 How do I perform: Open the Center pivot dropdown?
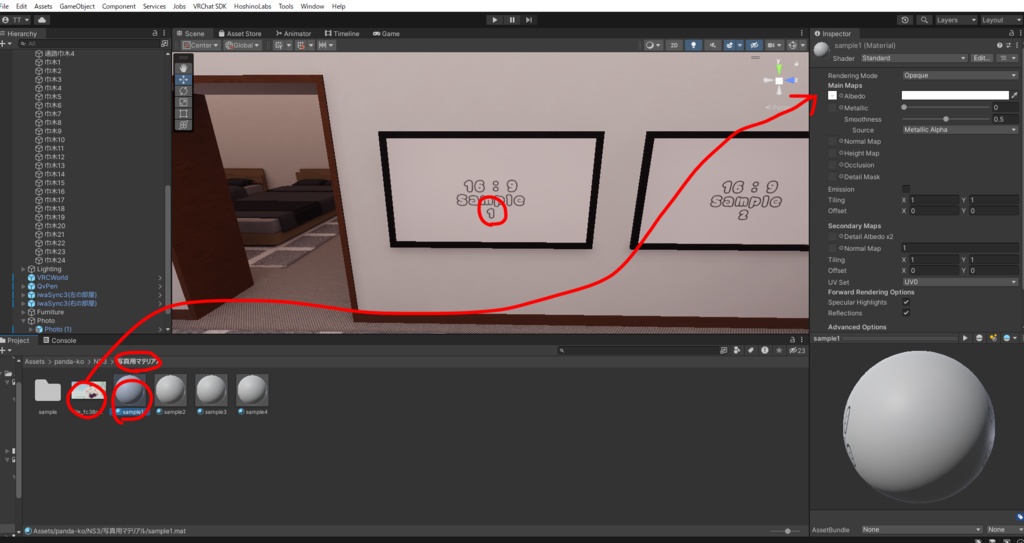coord(200,45)
